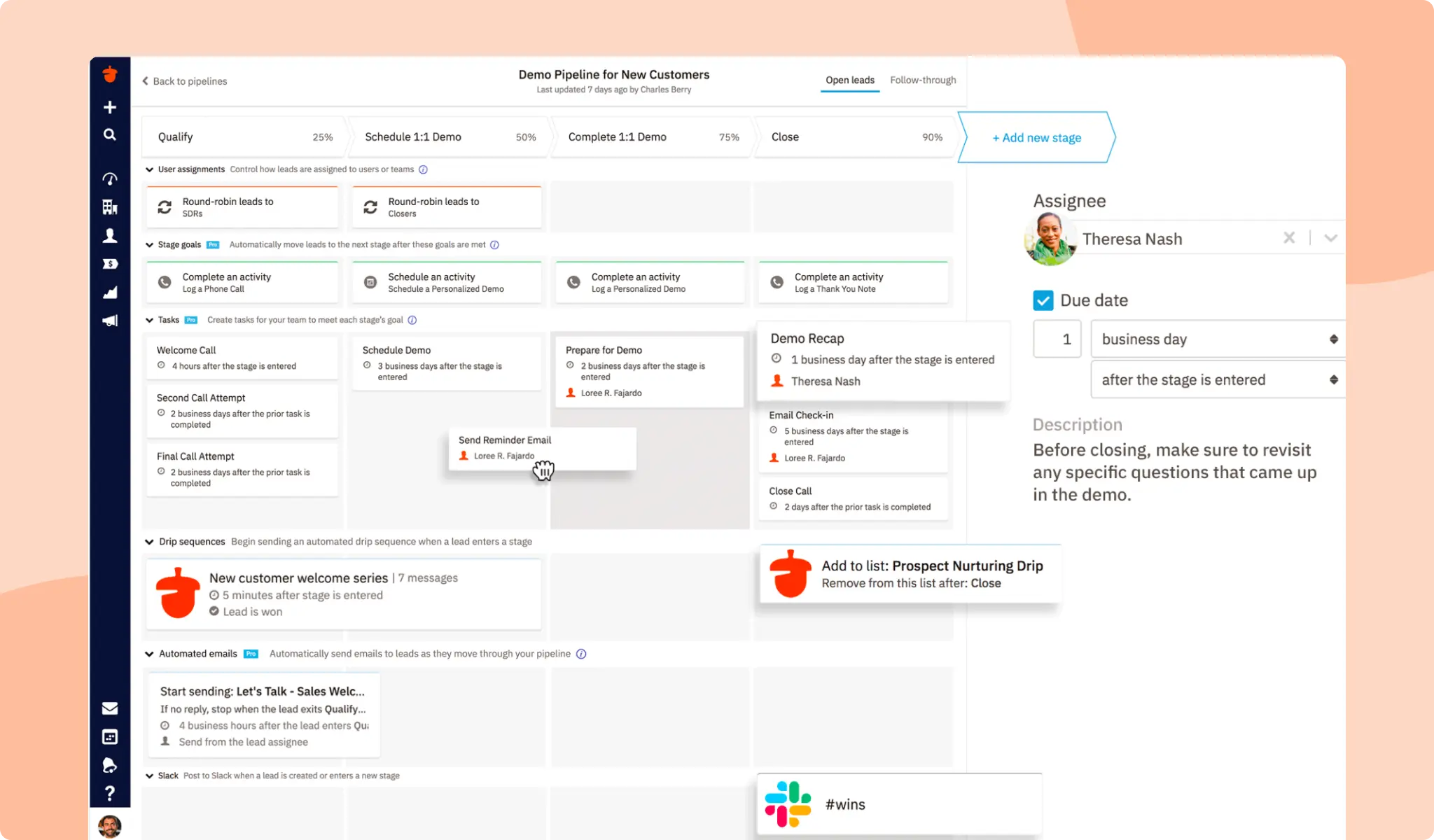Select the search icon in the sidebar
This screenshot has height=840, width=1434.
click(x=110, y=135)
